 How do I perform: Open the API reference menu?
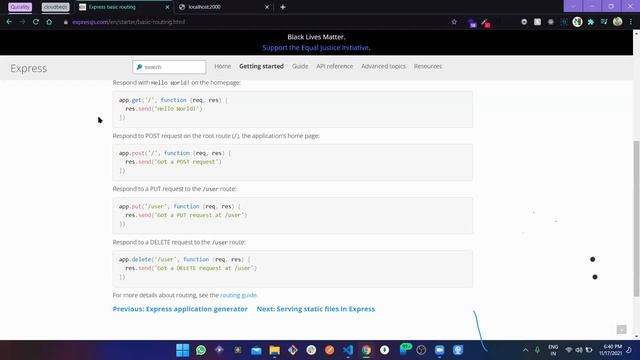[334, 66]
